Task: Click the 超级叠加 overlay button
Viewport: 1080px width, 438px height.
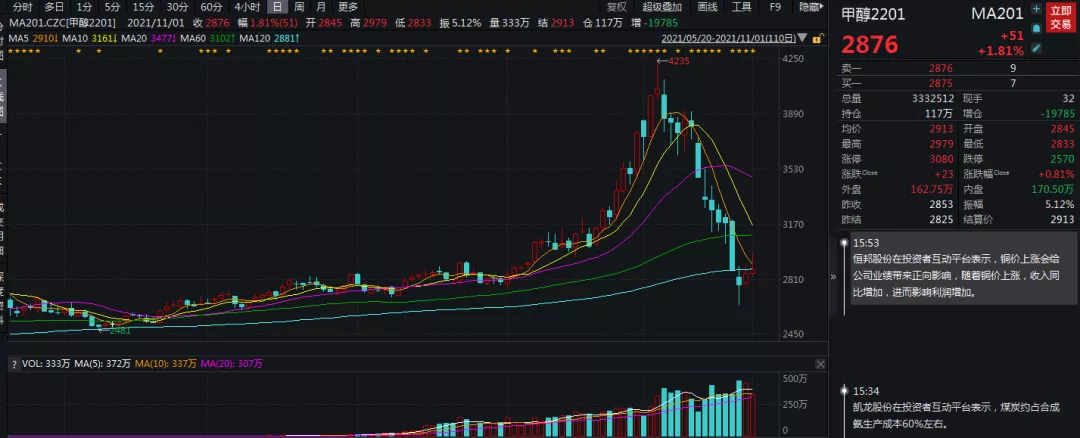Action: tap(661, 8)
